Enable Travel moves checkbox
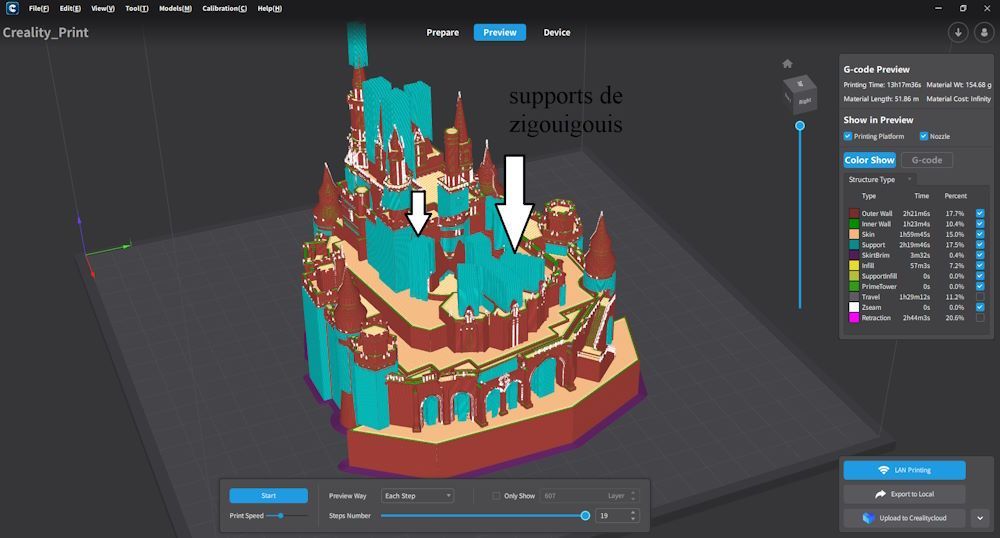This screenshot has width=1000, height=538. 980,296
